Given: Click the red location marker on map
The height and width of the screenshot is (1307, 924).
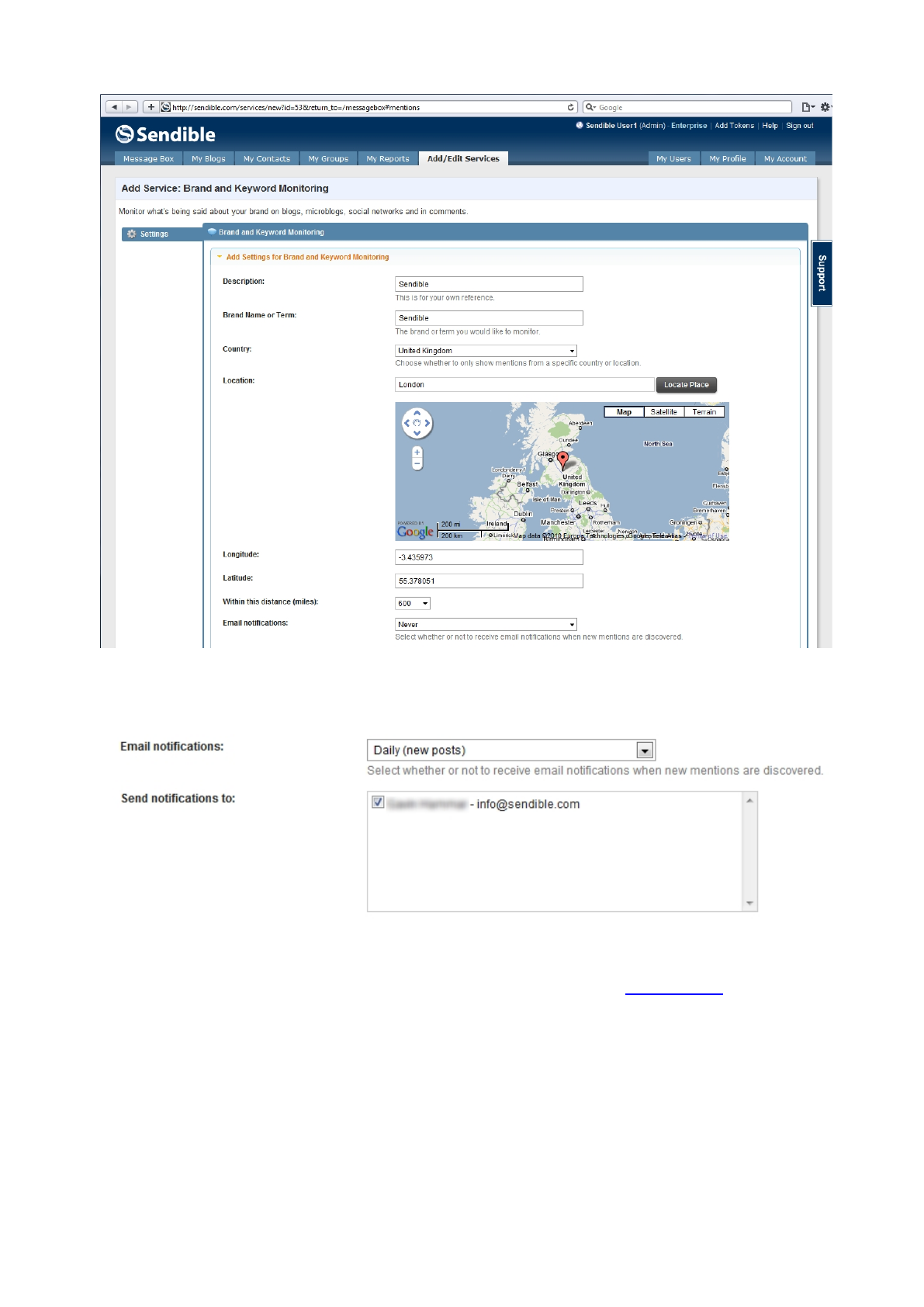Looking at the screenshot, I should [x=563, y=461].
